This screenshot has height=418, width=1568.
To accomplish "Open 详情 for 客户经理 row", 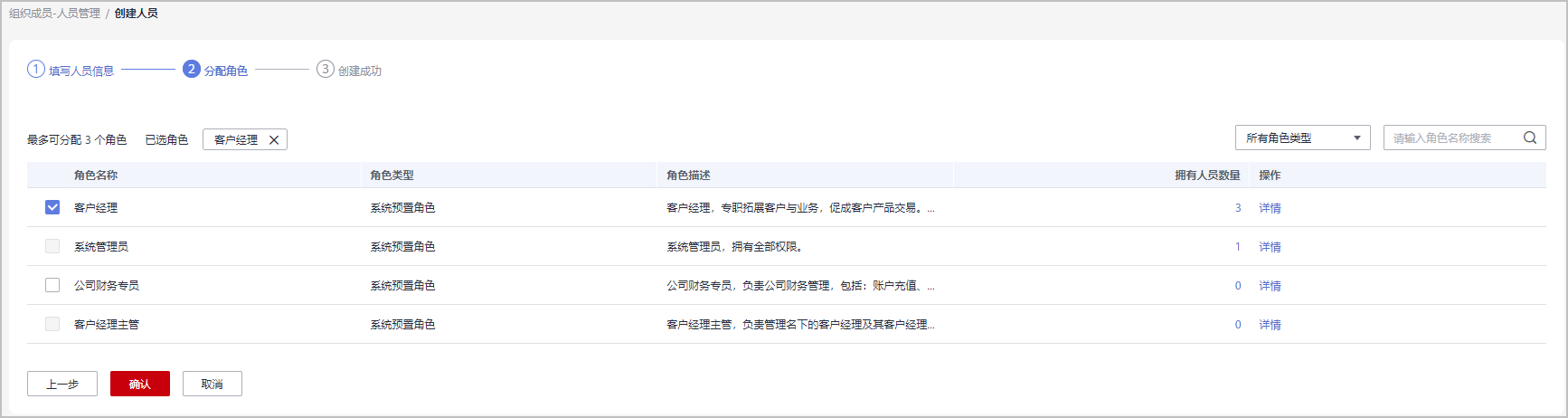I will pos(1270,208).
